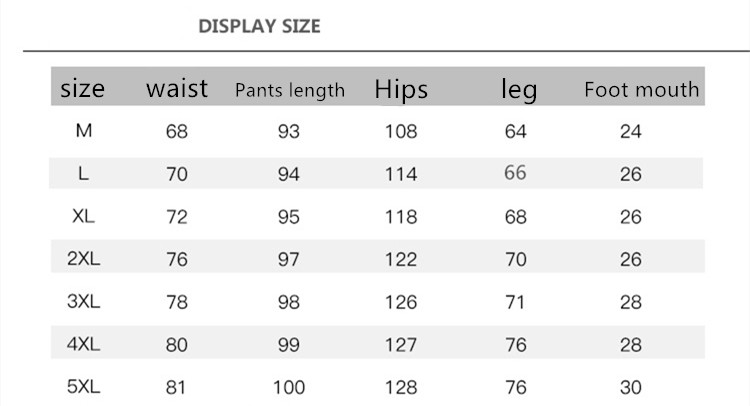Click the waist column header
Viewport: 750px width, 406px height.
point(177,88)
